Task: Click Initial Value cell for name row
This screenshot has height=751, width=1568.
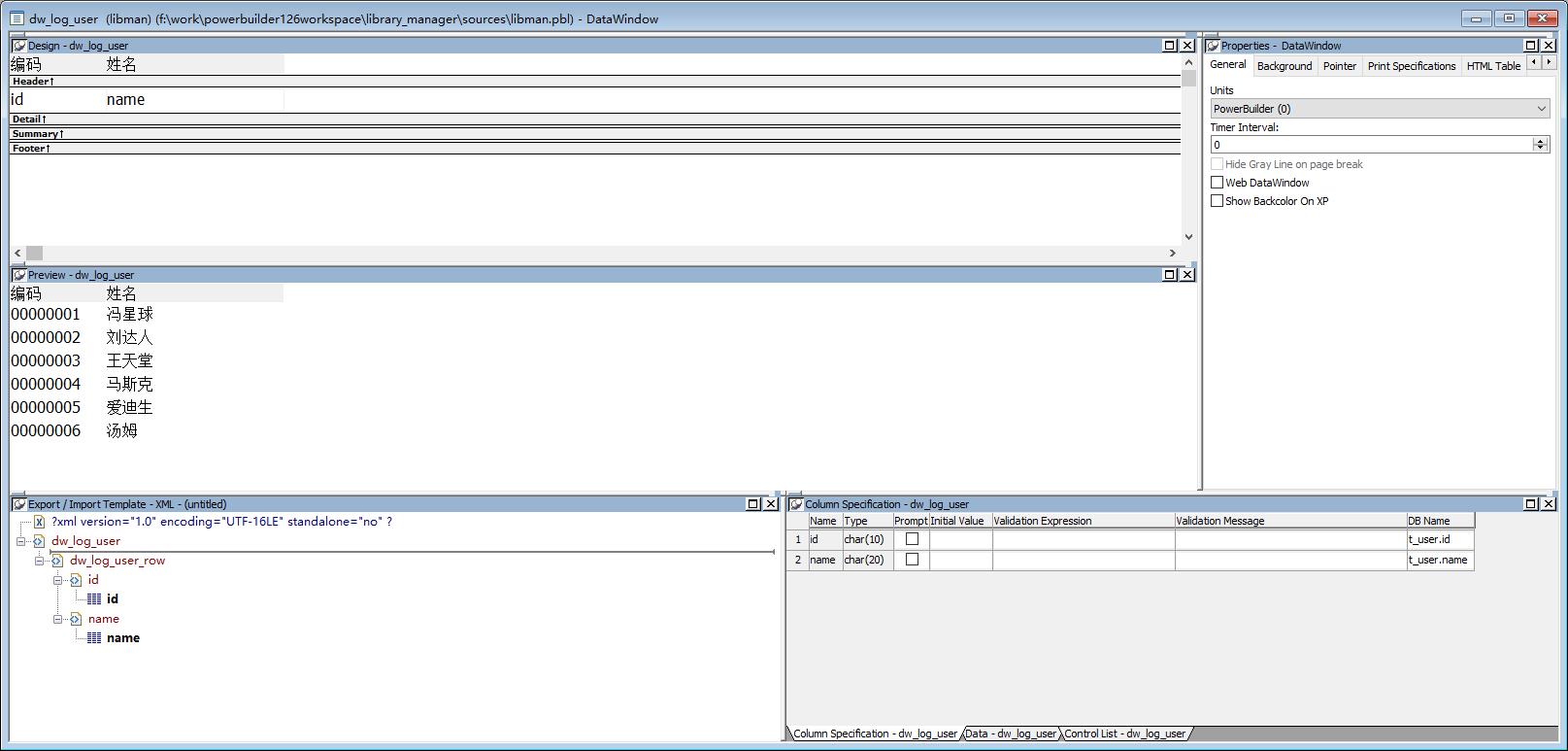Action: coord(960,560)
